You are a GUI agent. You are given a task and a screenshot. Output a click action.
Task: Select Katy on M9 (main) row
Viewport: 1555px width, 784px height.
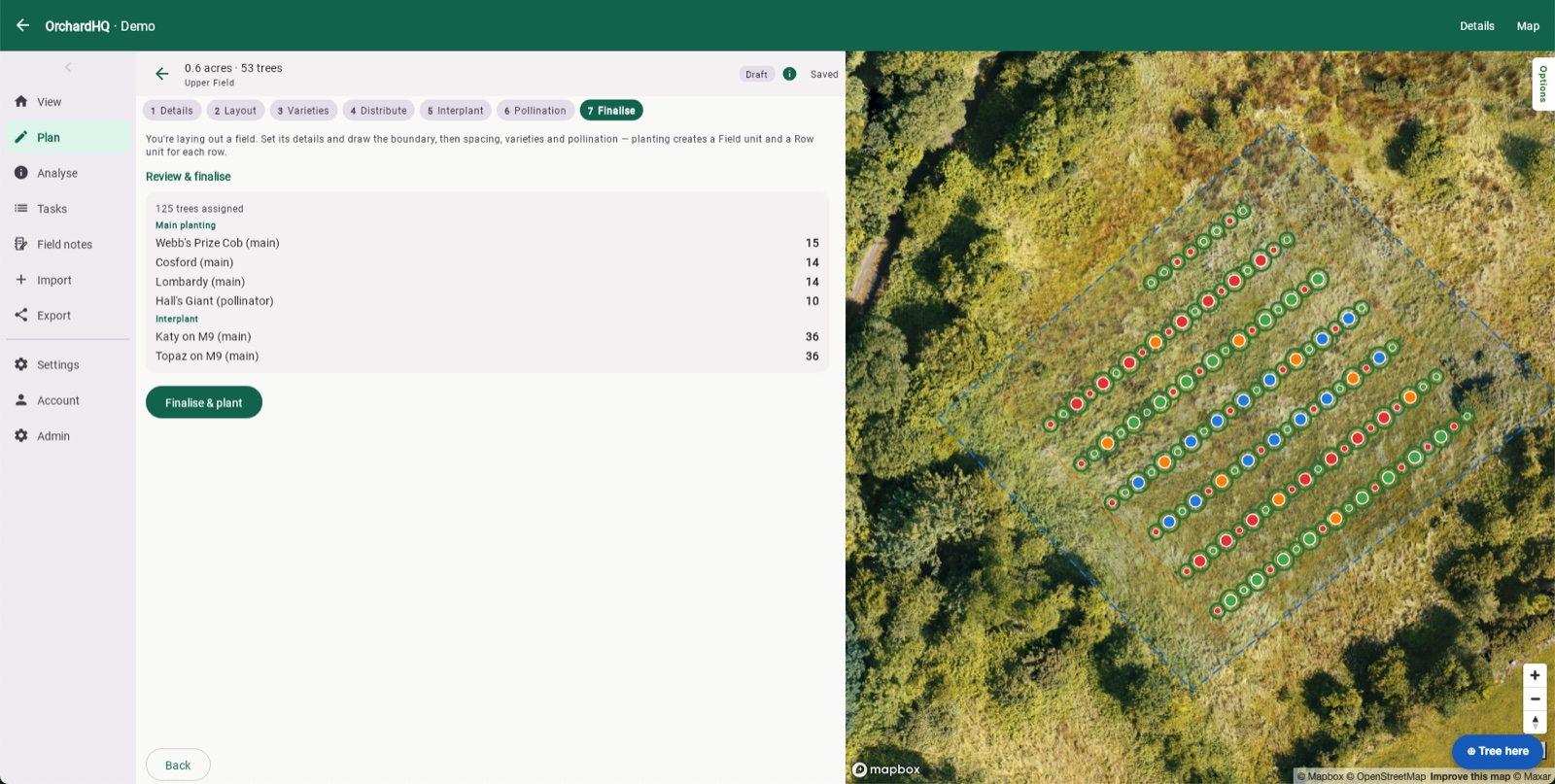[487, 337]
